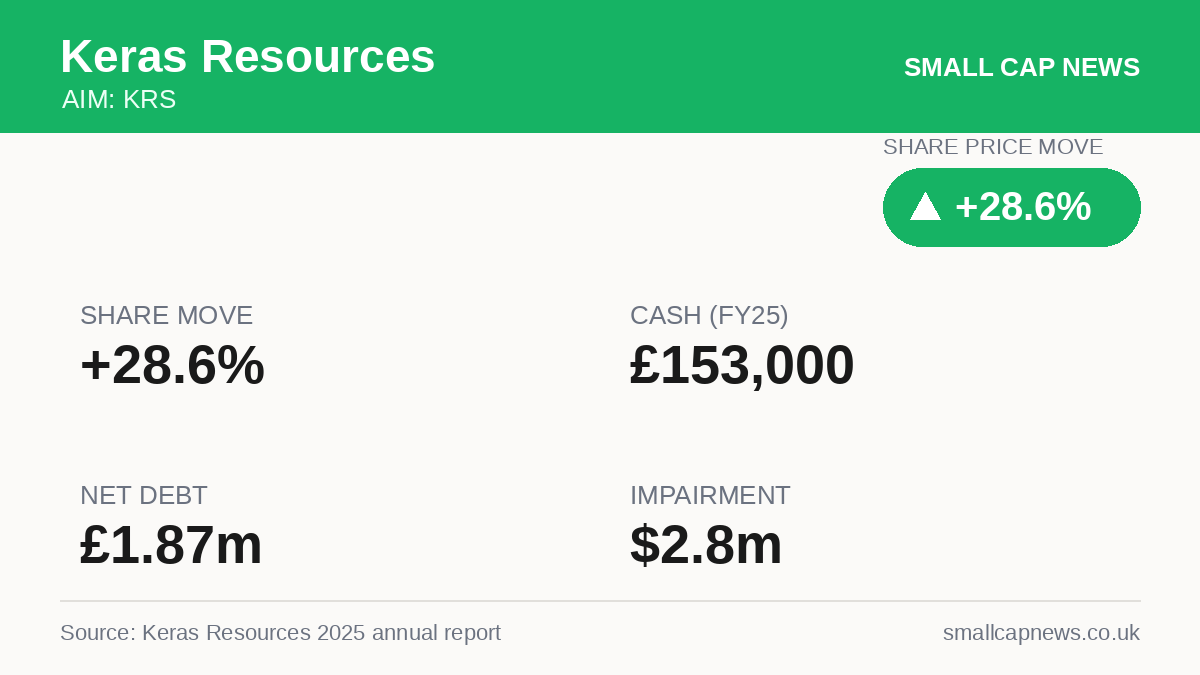Click the $2.8m impairment value
Image resolution: width=1200 pixels, height=675 pixels.
pyautogui.click(x=706, y=545)
